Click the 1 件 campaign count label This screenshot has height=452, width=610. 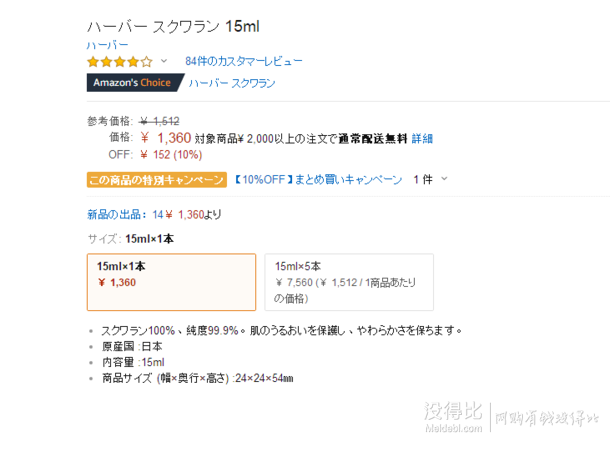[x=422, y=179]
